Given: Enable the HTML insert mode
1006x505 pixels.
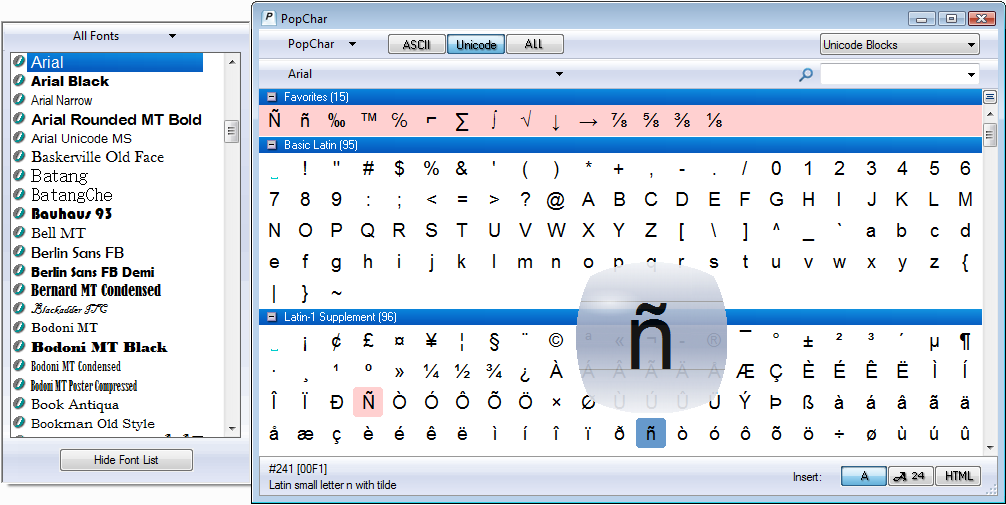Looking at the screenshot, I should [x=959, y=476].
